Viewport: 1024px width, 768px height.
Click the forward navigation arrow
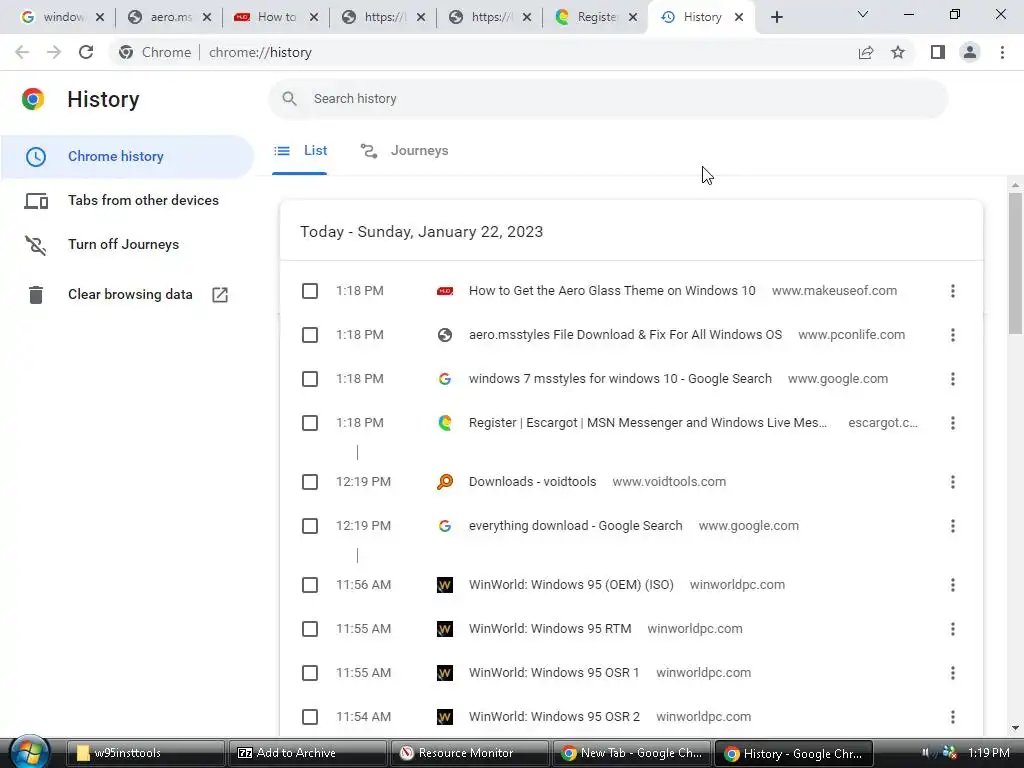coord(54,52)
